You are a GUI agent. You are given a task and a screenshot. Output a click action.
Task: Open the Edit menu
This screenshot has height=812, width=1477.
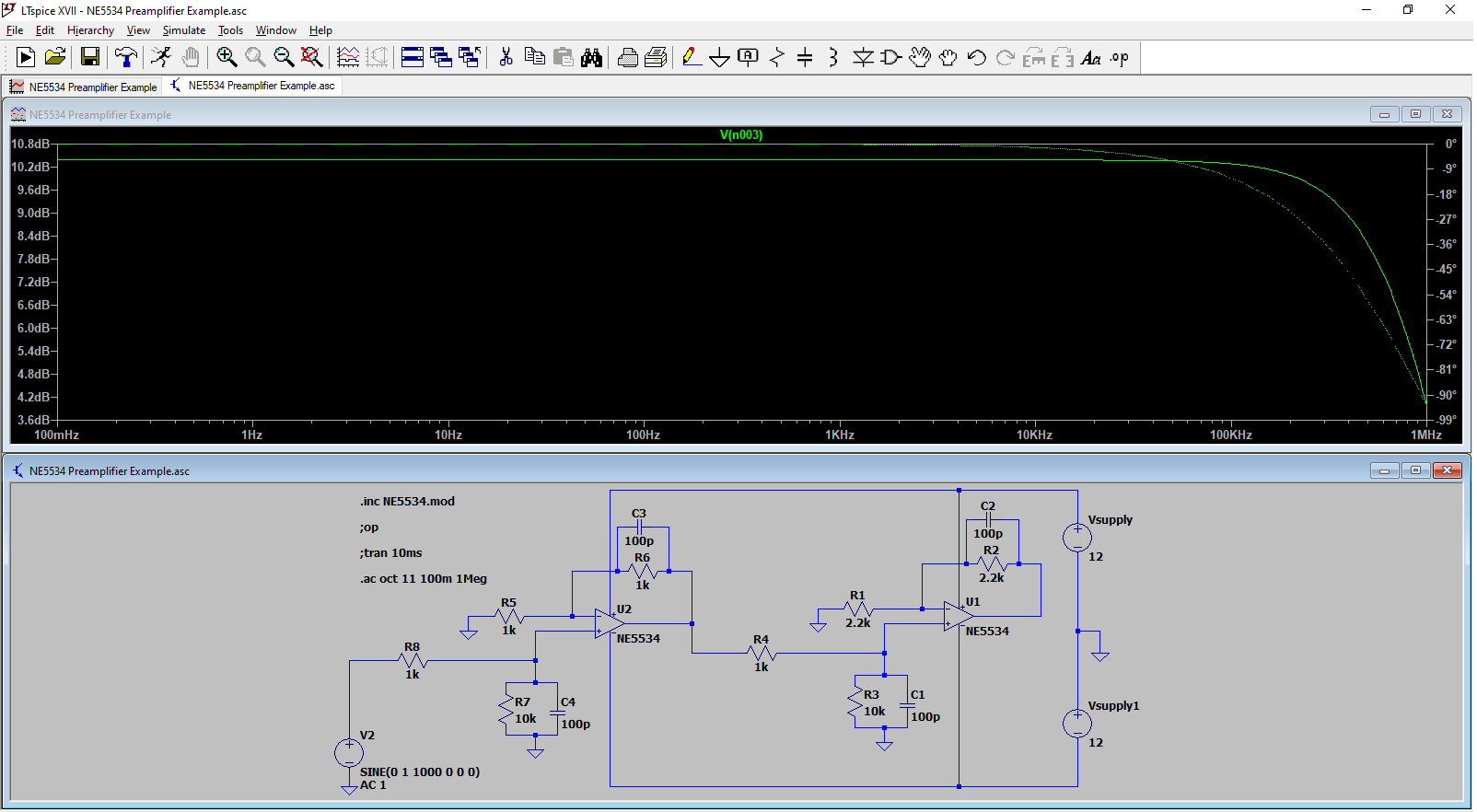45,30
